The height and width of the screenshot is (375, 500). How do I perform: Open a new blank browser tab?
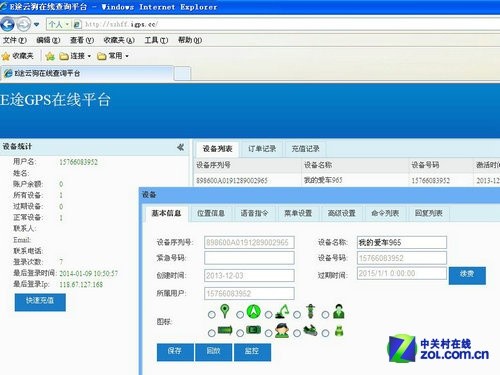point(182,73)
